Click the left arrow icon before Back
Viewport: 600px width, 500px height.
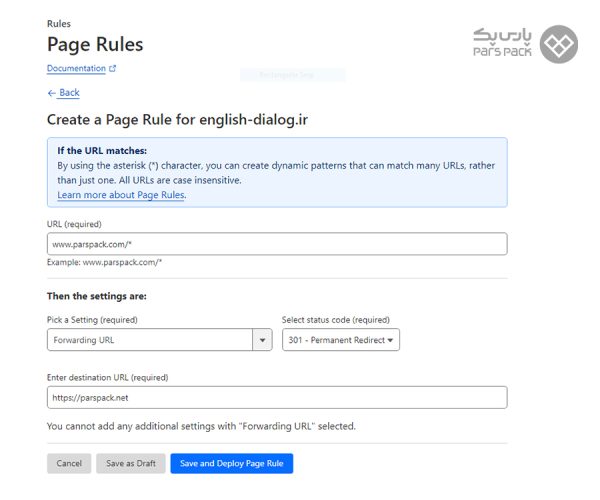[x=51, y=93]
